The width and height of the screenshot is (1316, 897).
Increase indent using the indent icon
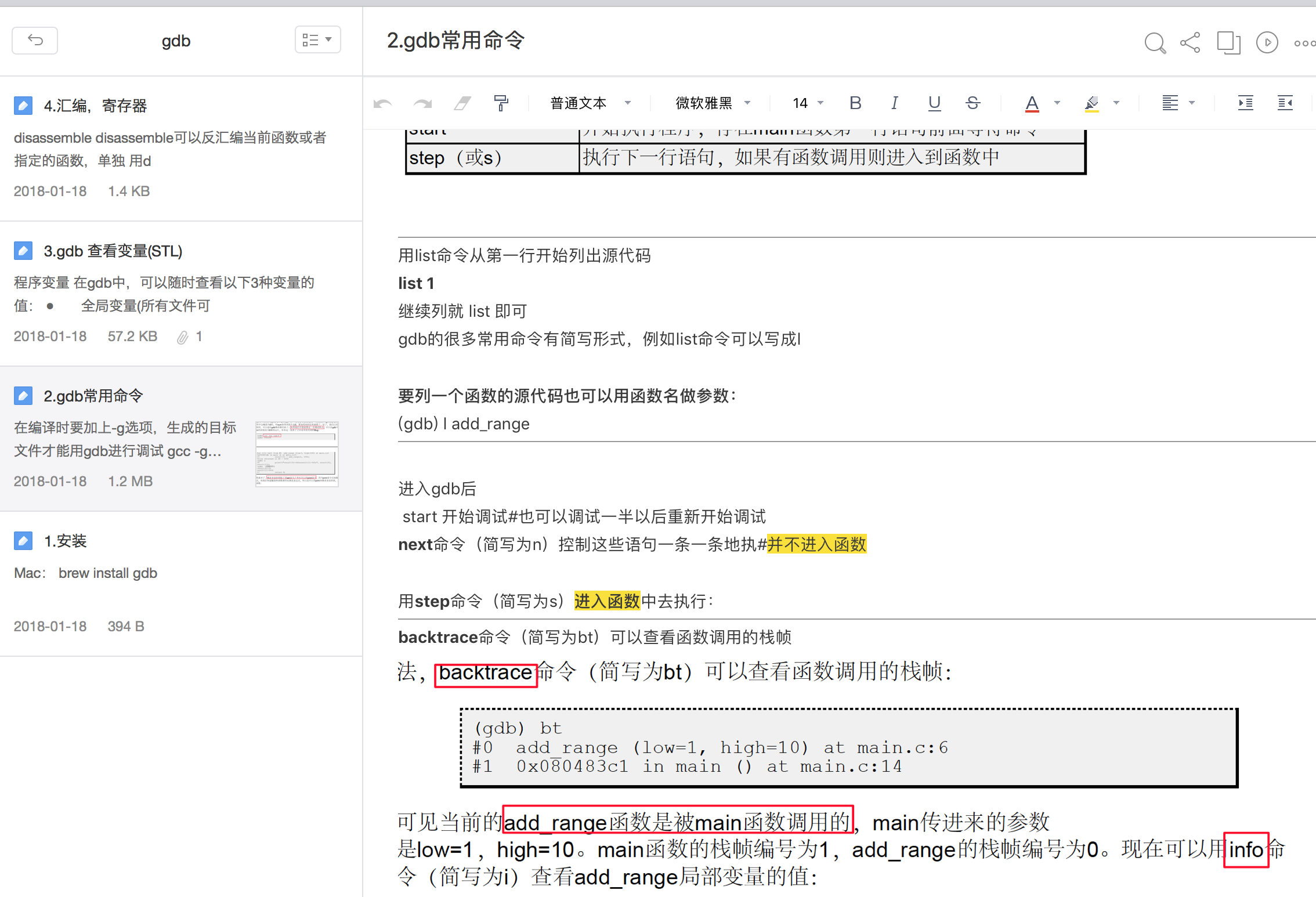tap(1245, 103)
